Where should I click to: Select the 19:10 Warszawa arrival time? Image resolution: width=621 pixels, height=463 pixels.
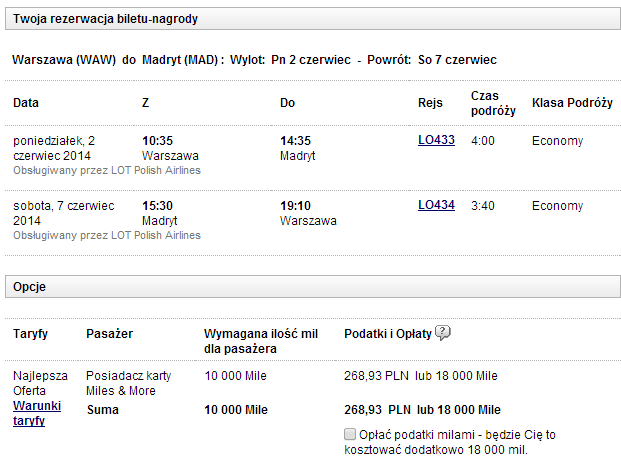coord(296,206)
